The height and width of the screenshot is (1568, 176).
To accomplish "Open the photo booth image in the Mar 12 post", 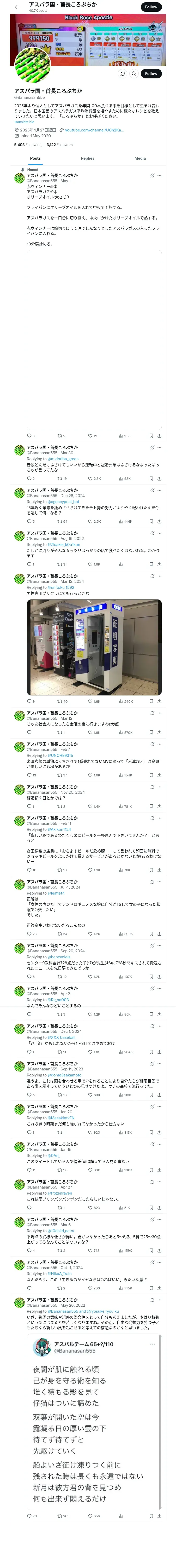I will (94, 647).
